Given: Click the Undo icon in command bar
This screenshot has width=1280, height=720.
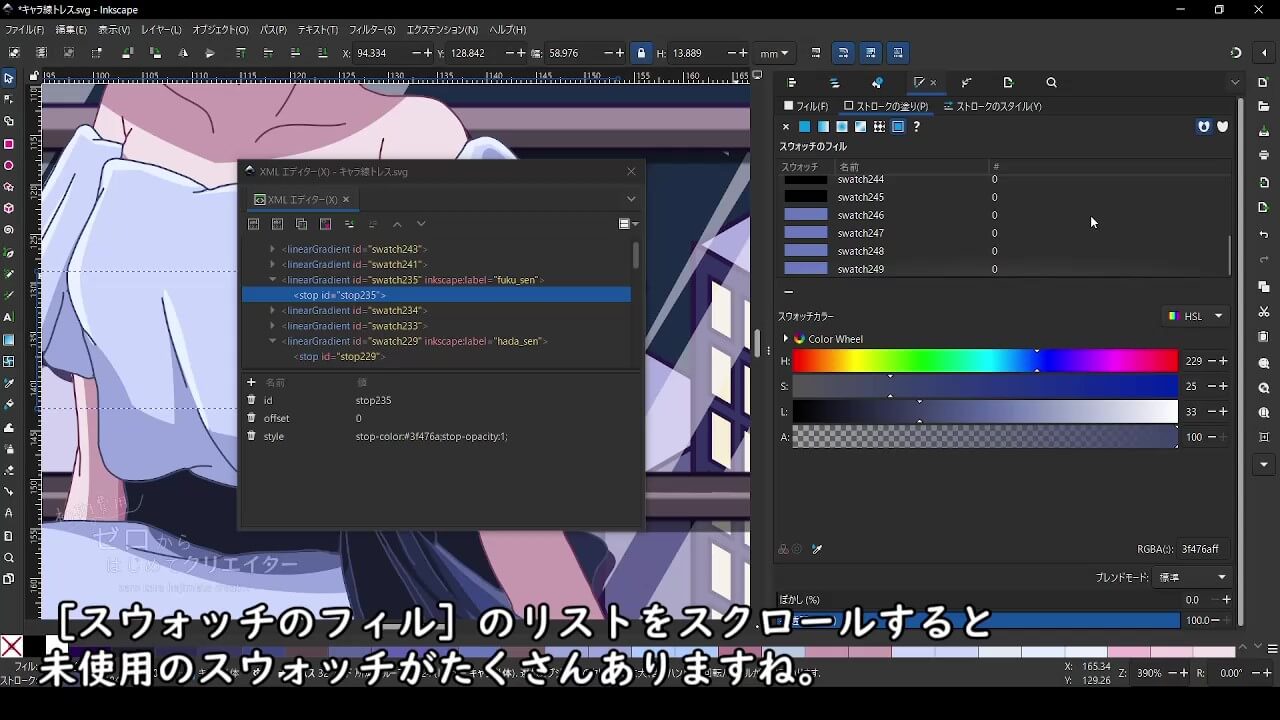Looking at the screenshot, I should click(1264, 234).
